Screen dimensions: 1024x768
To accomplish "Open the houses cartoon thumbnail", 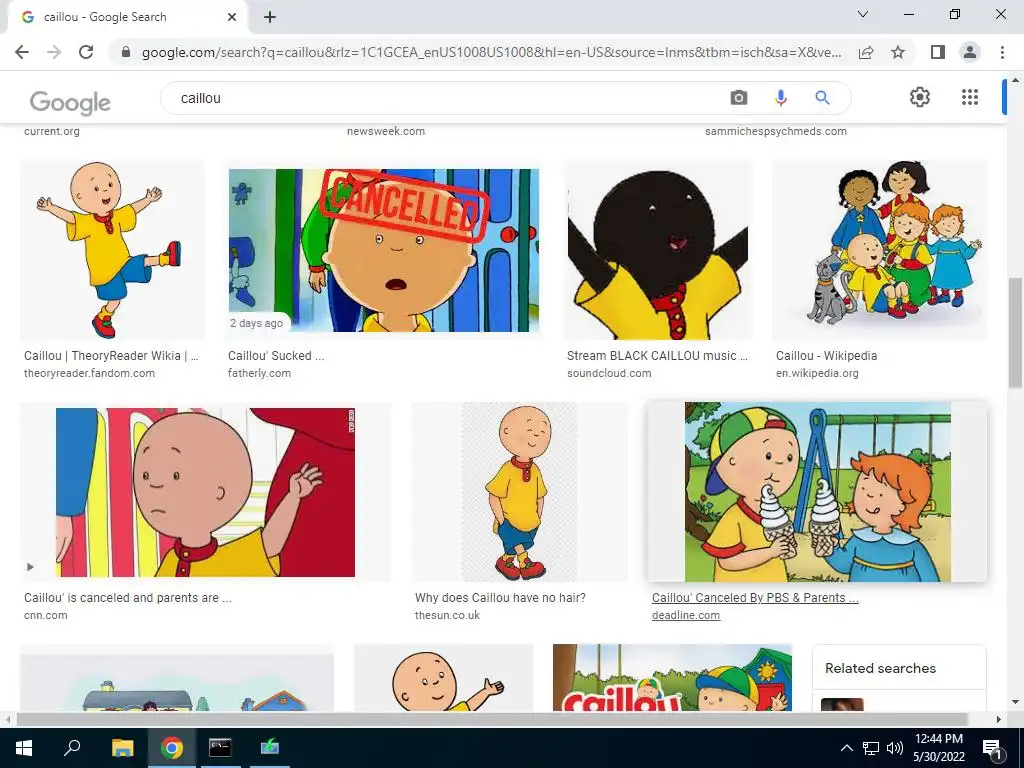I will (177, 677).
